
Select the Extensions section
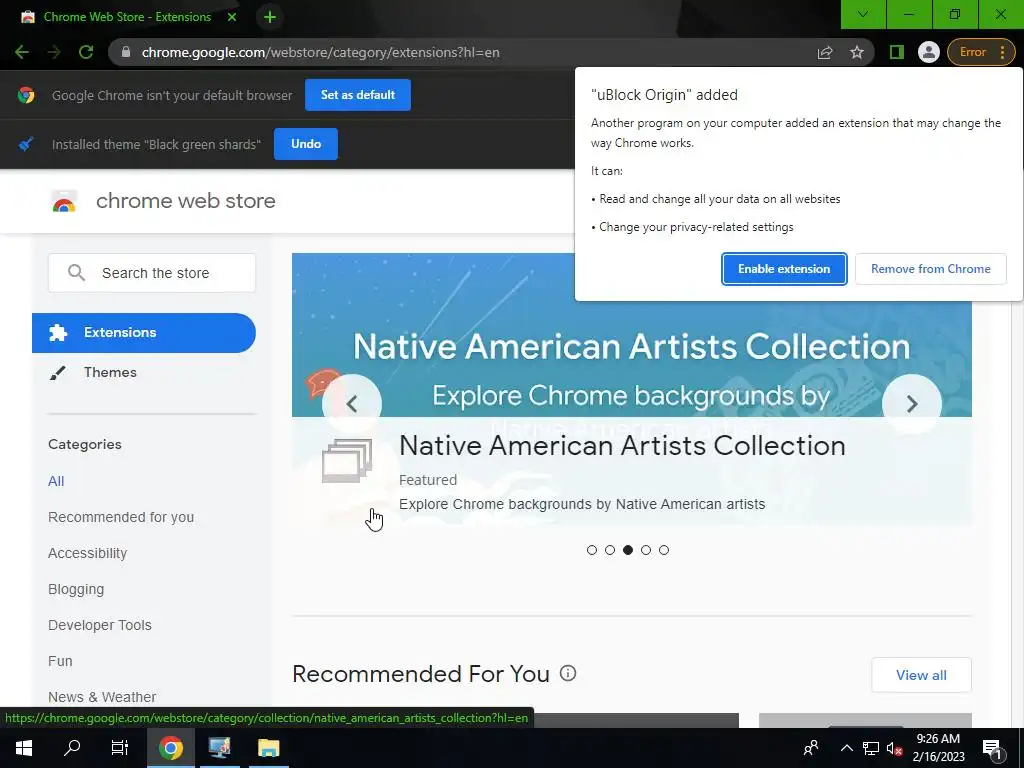click(x=144, y=332)
